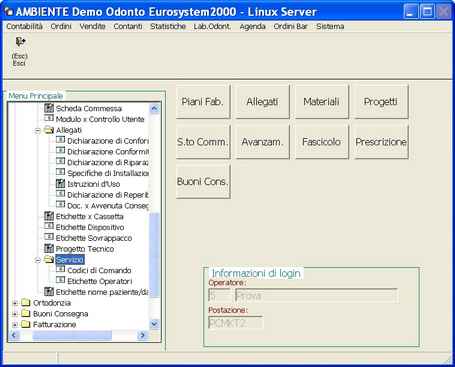Click the Piani Fab. button
Viewport: 455px width, 367px height.
203,101
